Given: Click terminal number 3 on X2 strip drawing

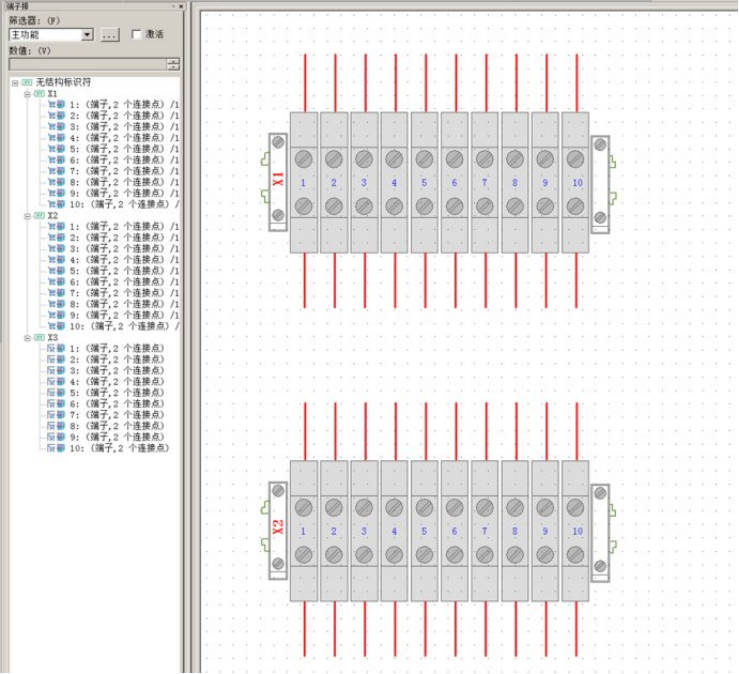Looking at the screenshot, I should [364, 531].
